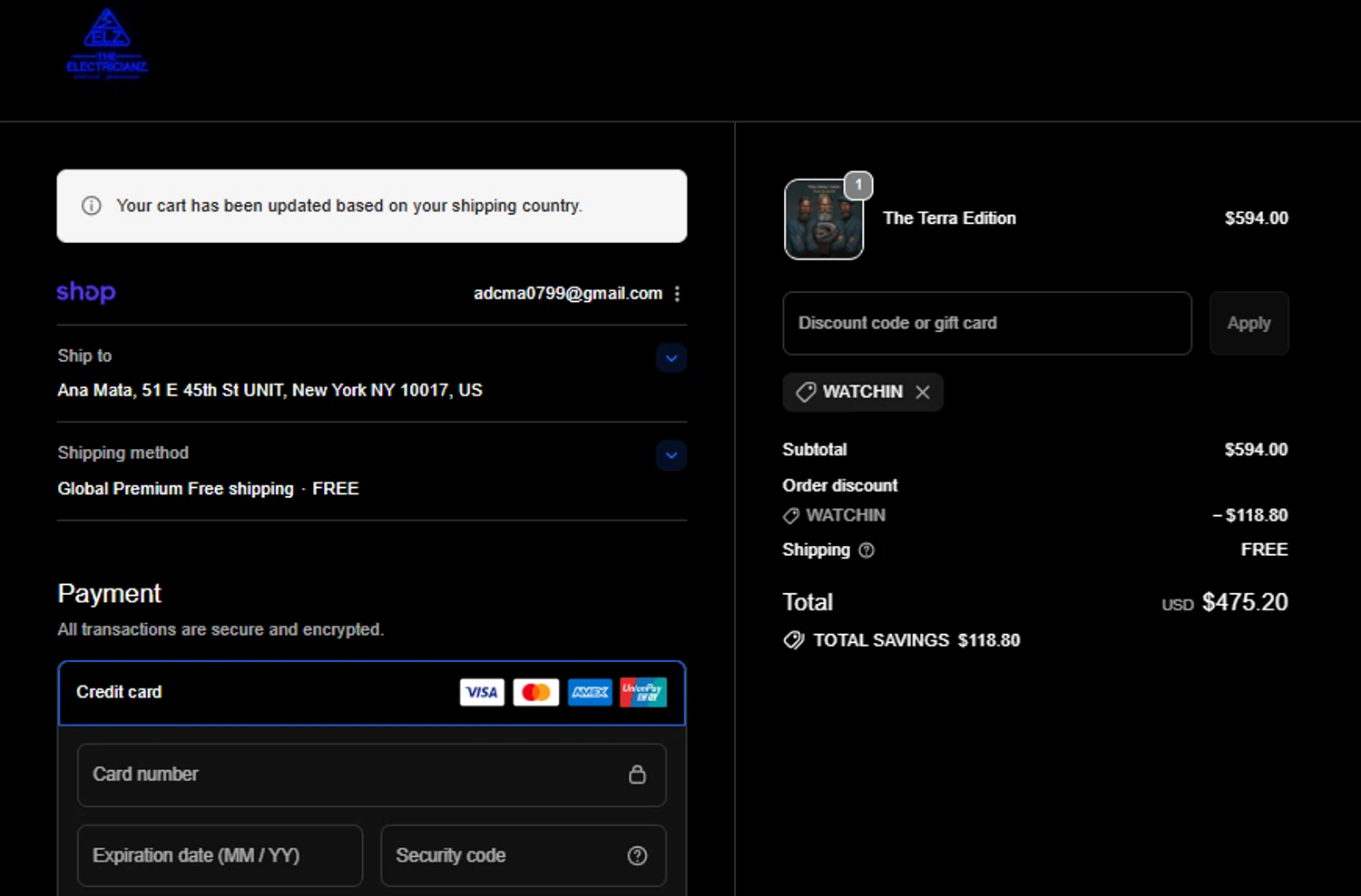Click the email adcma0799@gmail.com
1361x896 pixels.
coord(568,294)
